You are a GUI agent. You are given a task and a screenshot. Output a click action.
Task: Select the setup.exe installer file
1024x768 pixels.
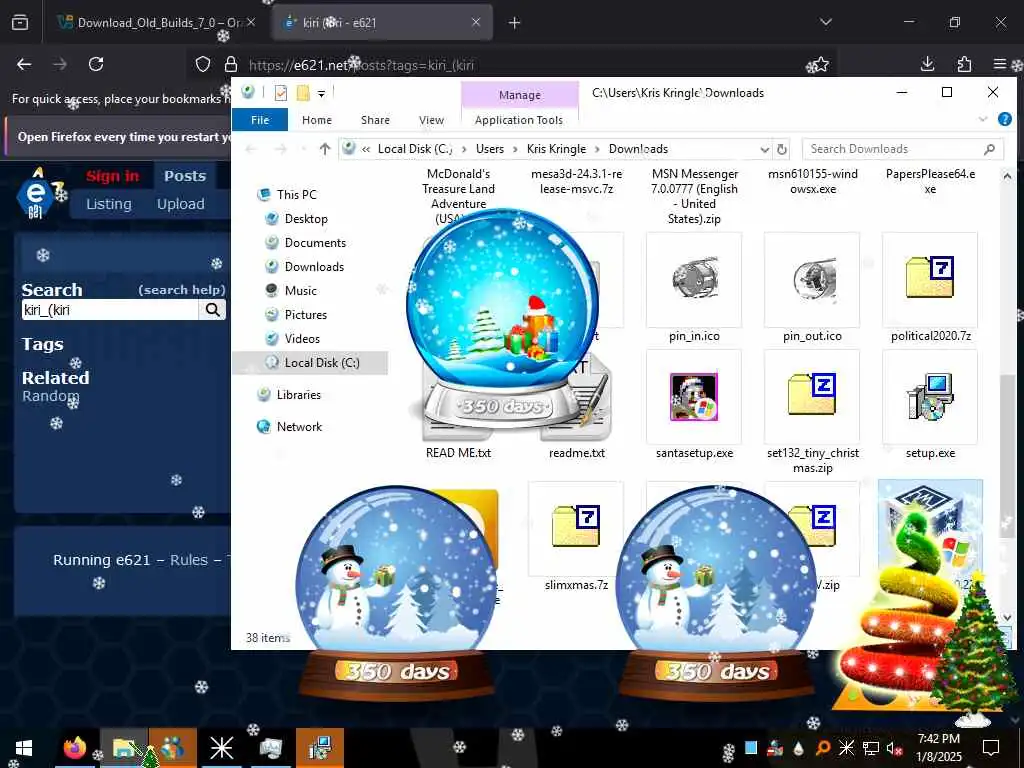pos(931,406)
